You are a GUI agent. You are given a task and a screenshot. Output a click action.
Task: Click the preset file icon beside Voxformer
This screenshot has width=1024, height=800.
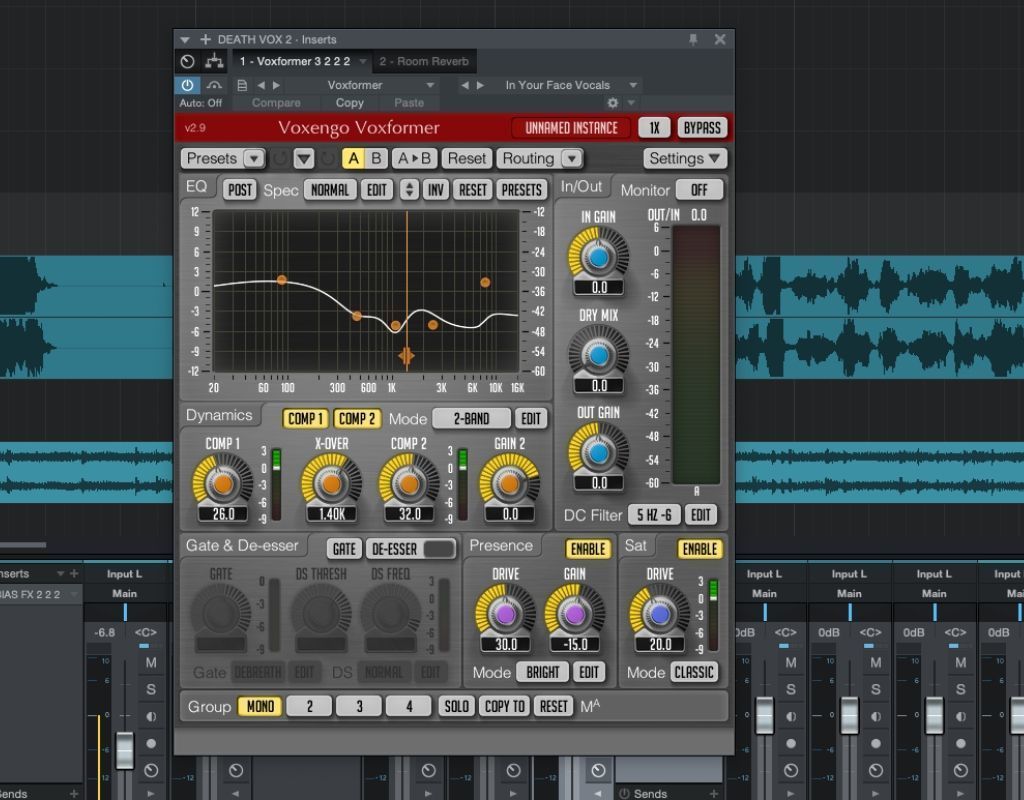pyautogui.click(x=242, y=85)
